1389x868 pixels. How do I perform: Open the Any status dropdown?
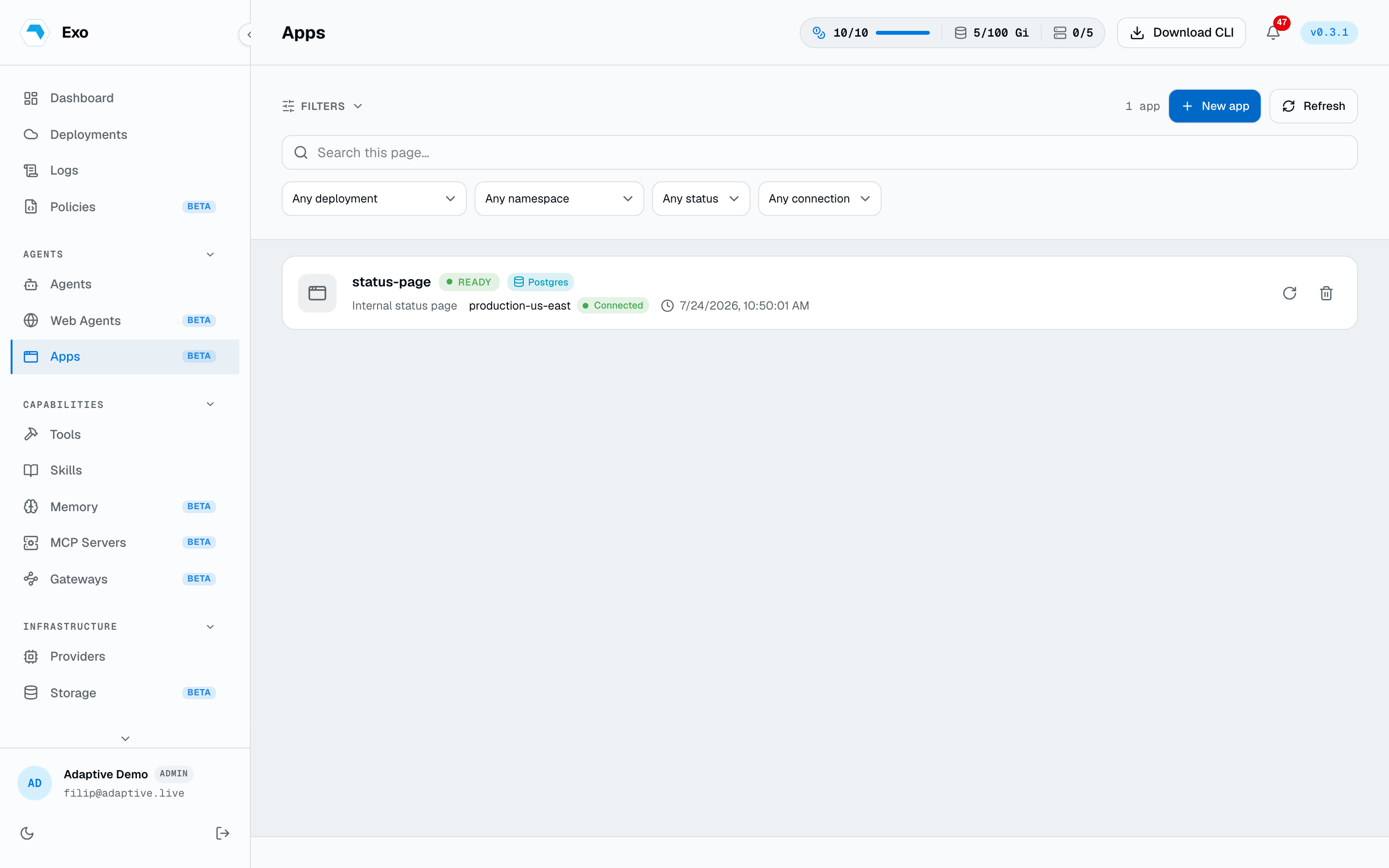click(x=701, y=199)
